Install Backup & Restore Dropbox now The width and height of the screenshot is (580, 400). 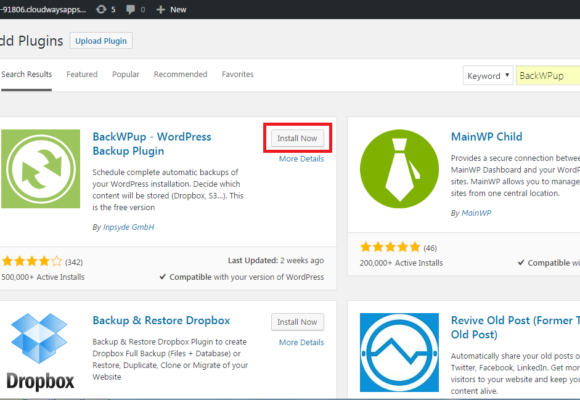[297, 322]
